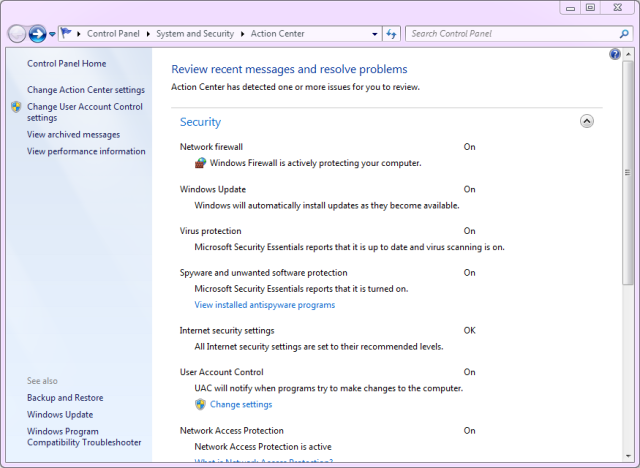Click the OK status for Internet security
This screenshot has width=640, height=468.
[469, 330]
